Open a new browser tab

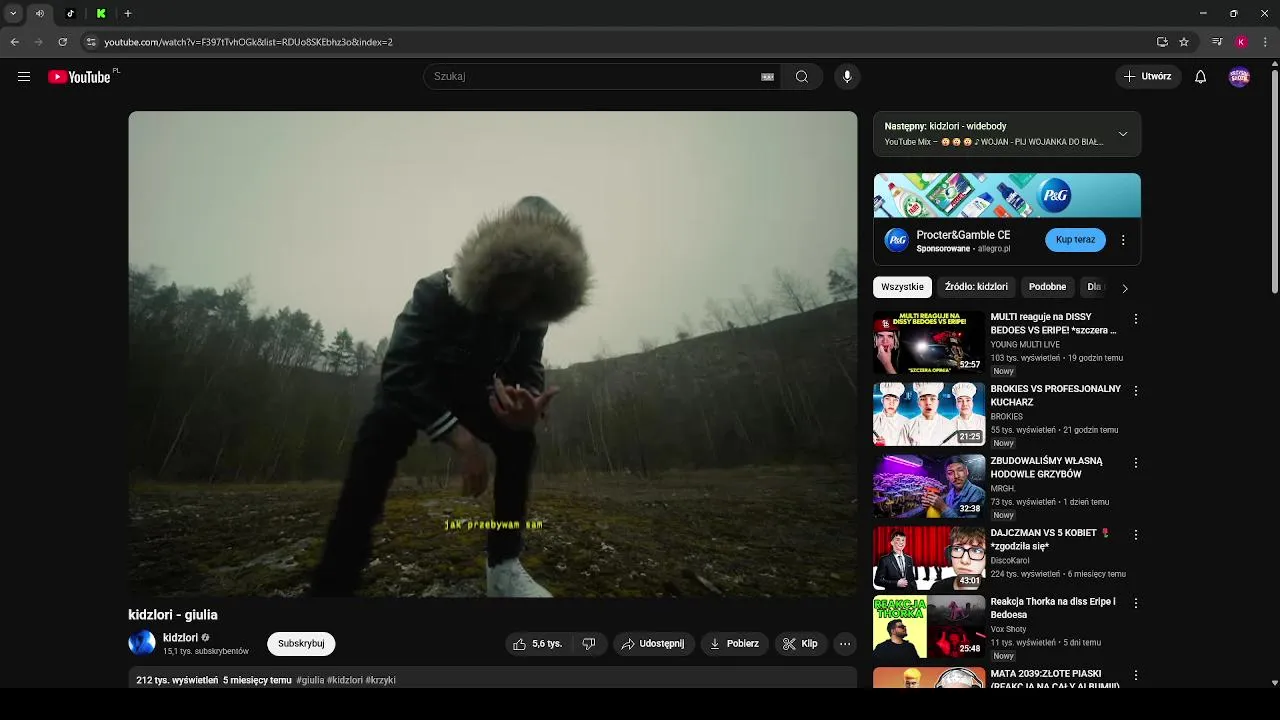click(128, 14)
